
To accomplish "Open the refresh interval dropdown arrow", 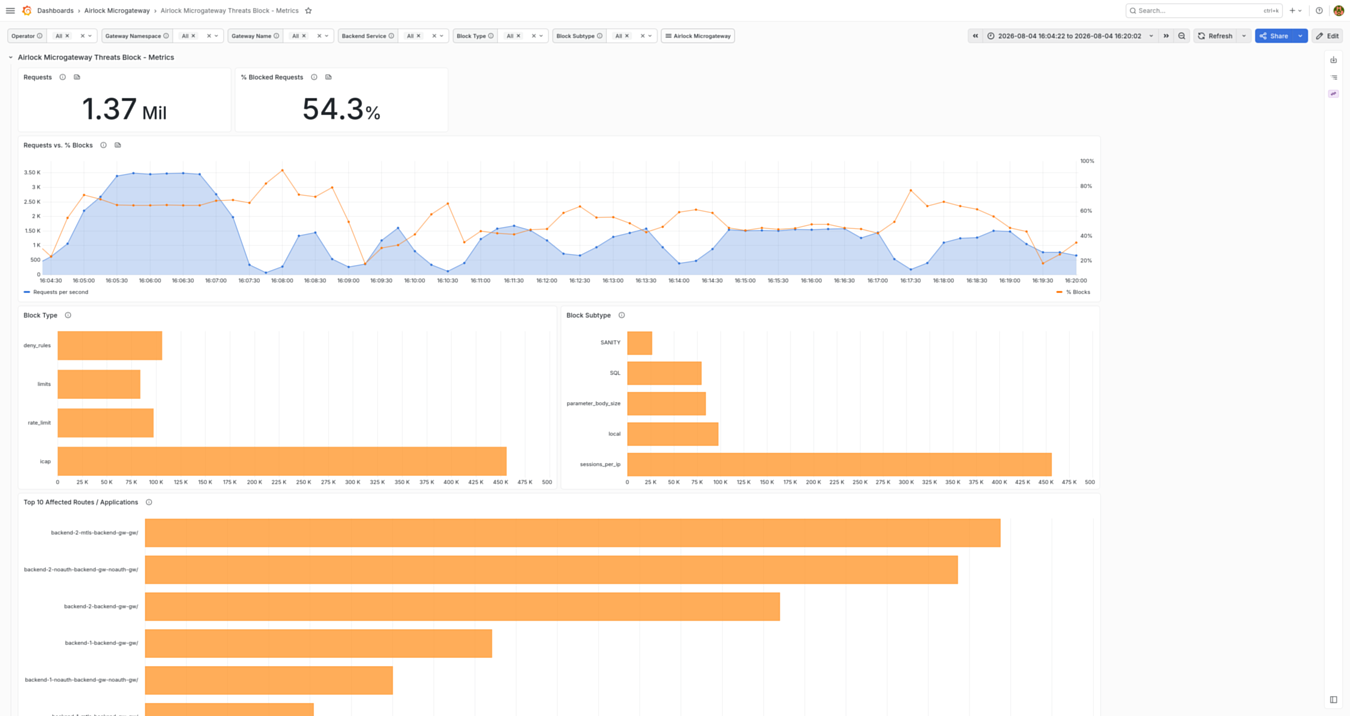I will click(x=1244, y=36).
